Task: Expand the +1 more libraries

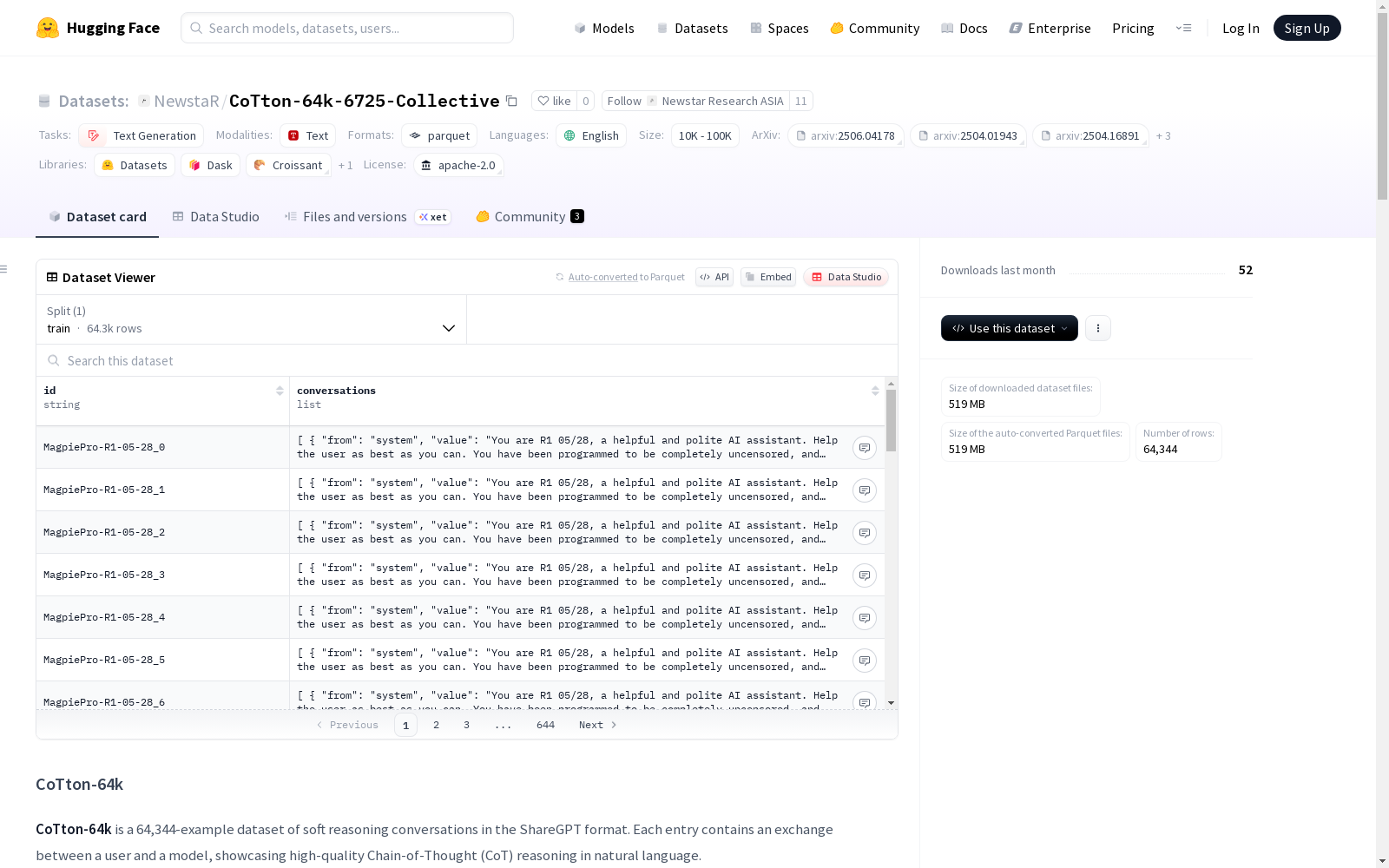Action: coord(346,165)
